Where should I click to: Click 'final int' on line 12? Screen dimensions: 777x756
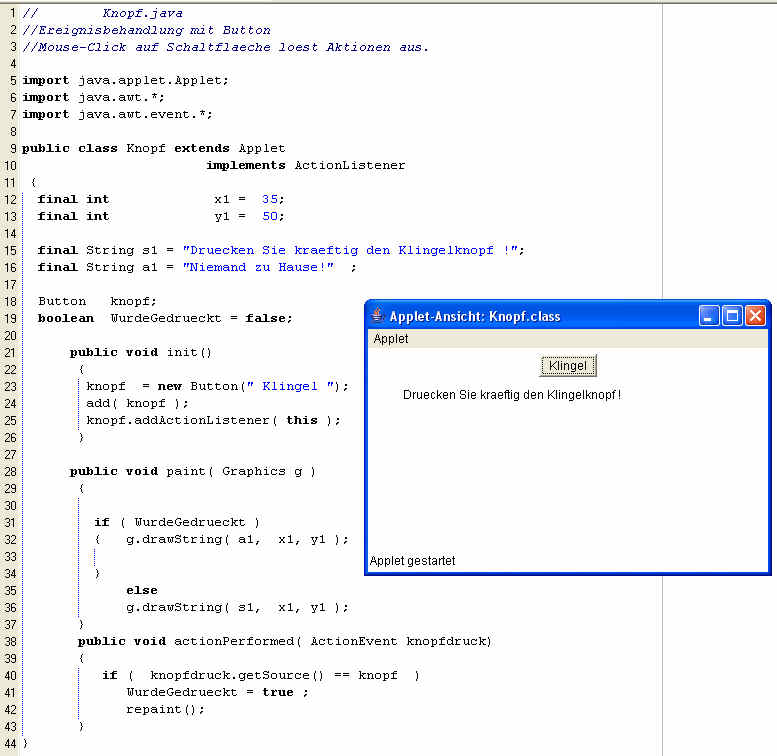pyautogui.click(x=73, y=199)
